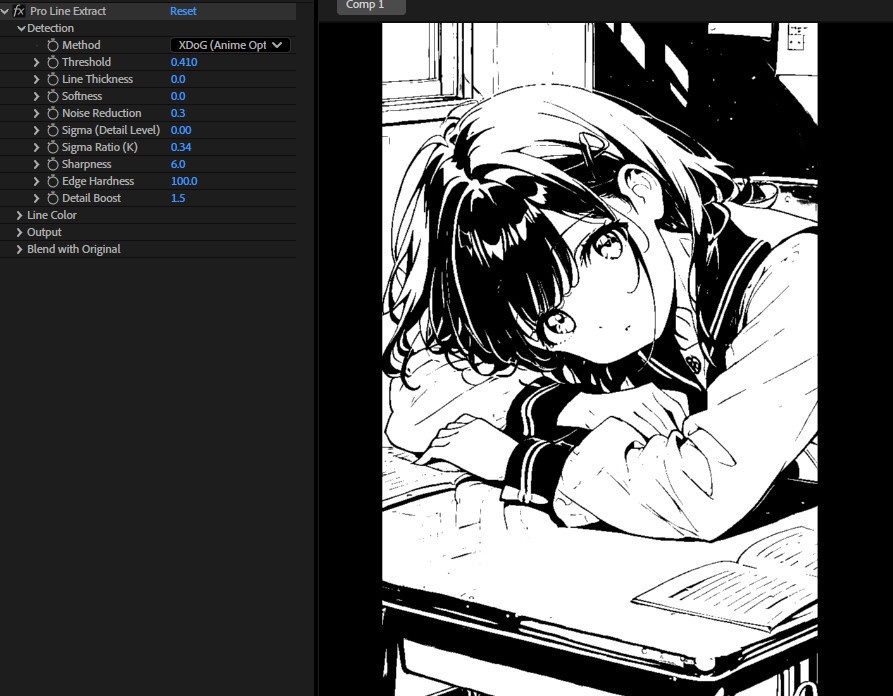
Task: Expand the Blend with Original group
Action: coord(19,249)
